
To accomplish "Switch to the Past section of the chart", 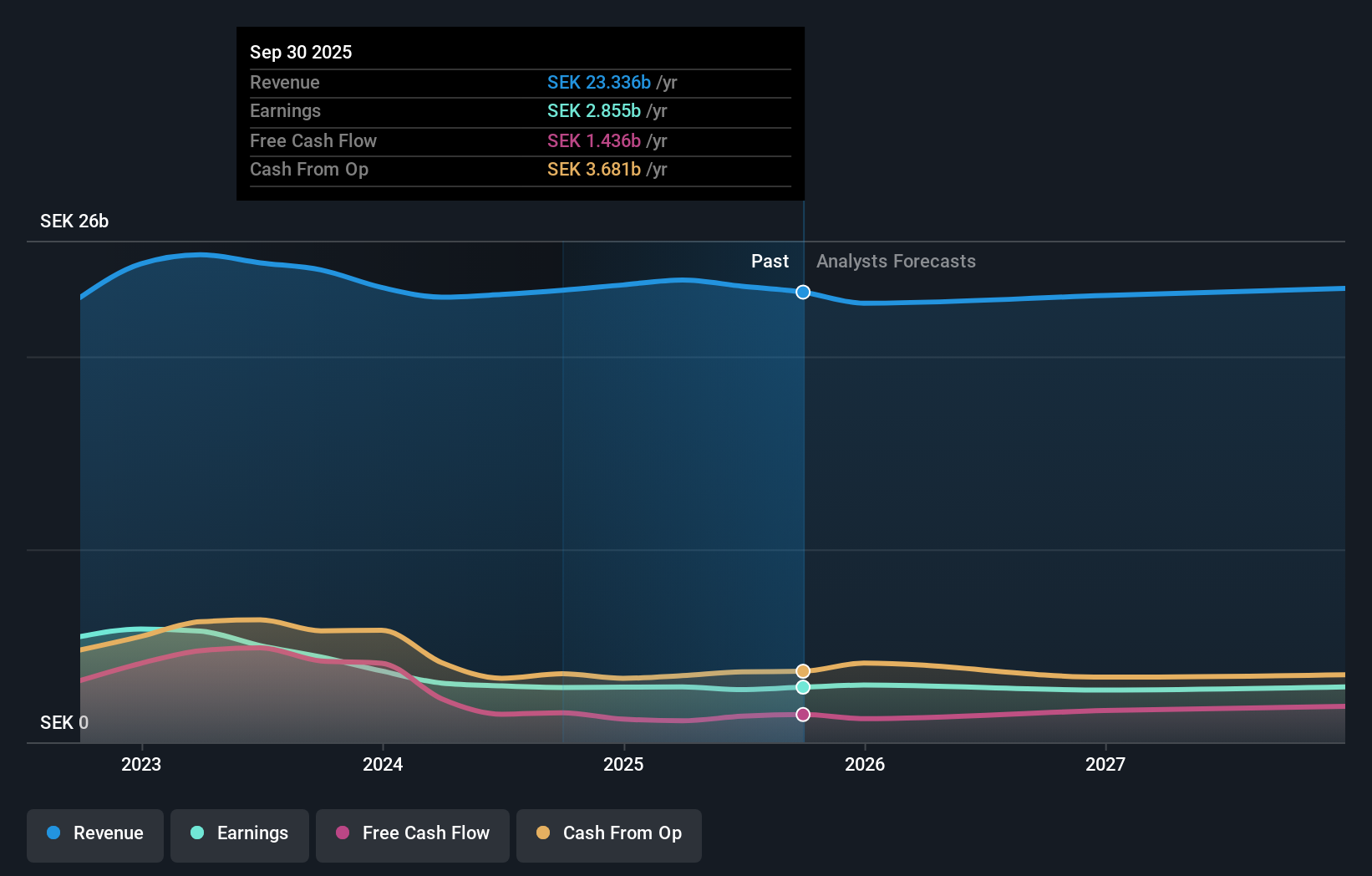I will [770, 261].
